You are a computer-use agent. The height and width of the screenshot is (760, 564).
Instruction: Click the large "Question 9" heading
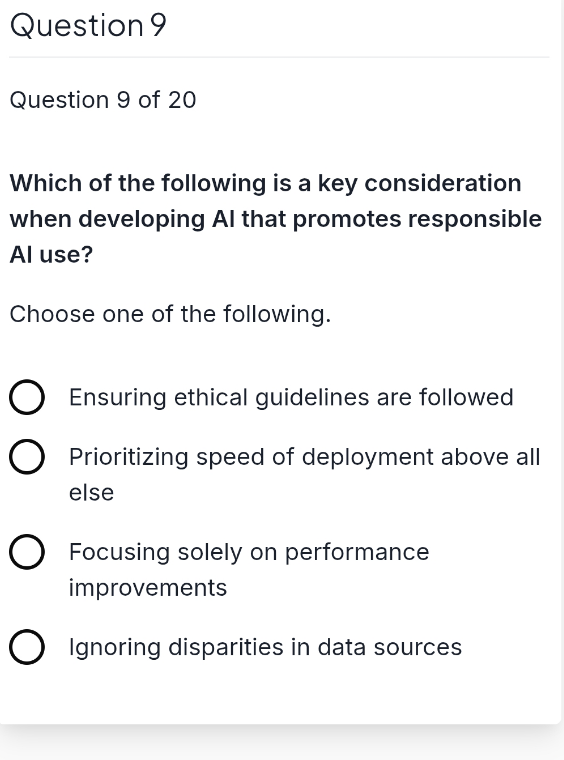[88, 25]
